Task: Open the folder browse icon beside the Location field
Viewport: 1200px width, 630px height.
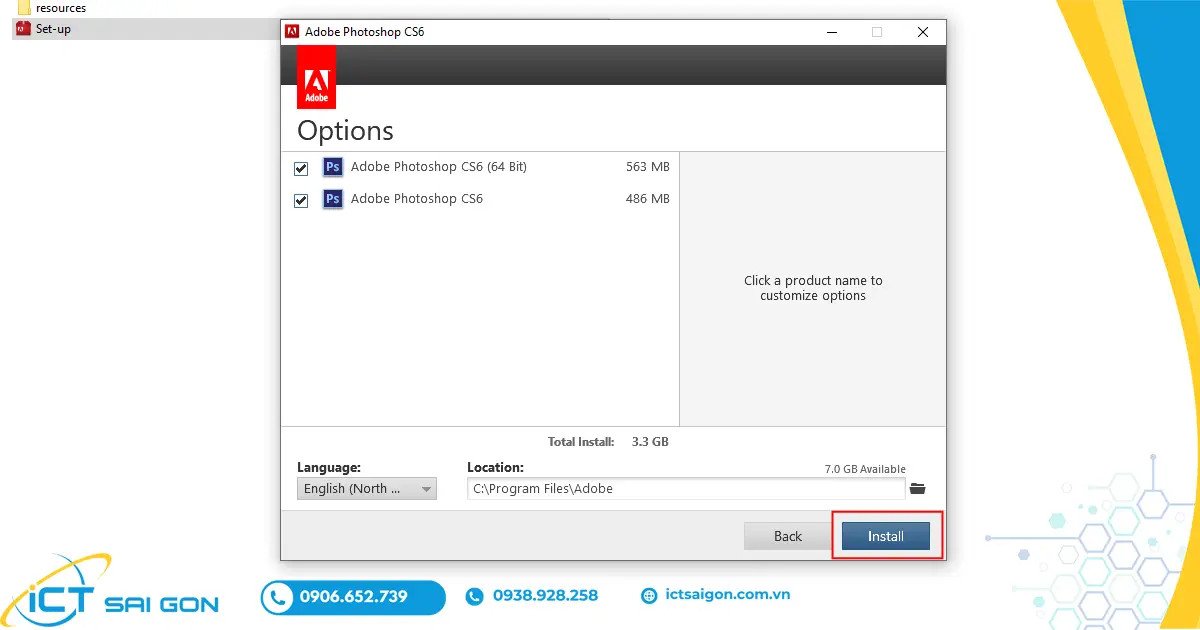Action: pos(918,488)
